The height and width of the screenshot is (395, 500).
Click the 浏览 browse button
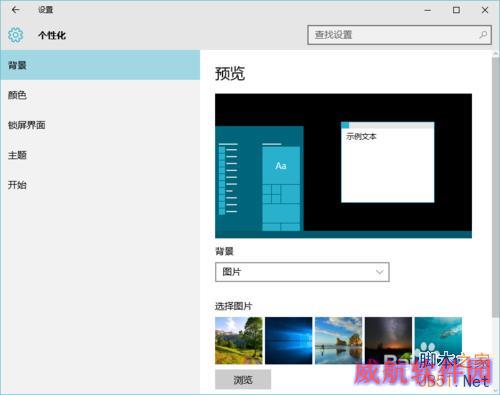[243, 379]
